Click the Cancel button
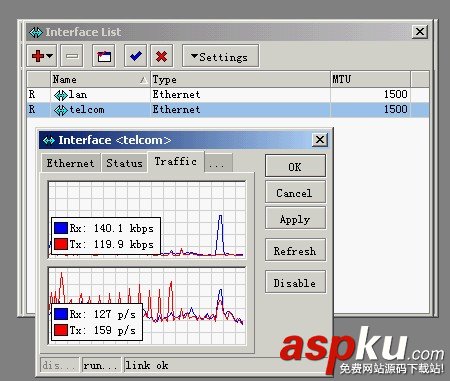Image resolution: width=450 pixels, height=381 pixels. pos(295,192)
